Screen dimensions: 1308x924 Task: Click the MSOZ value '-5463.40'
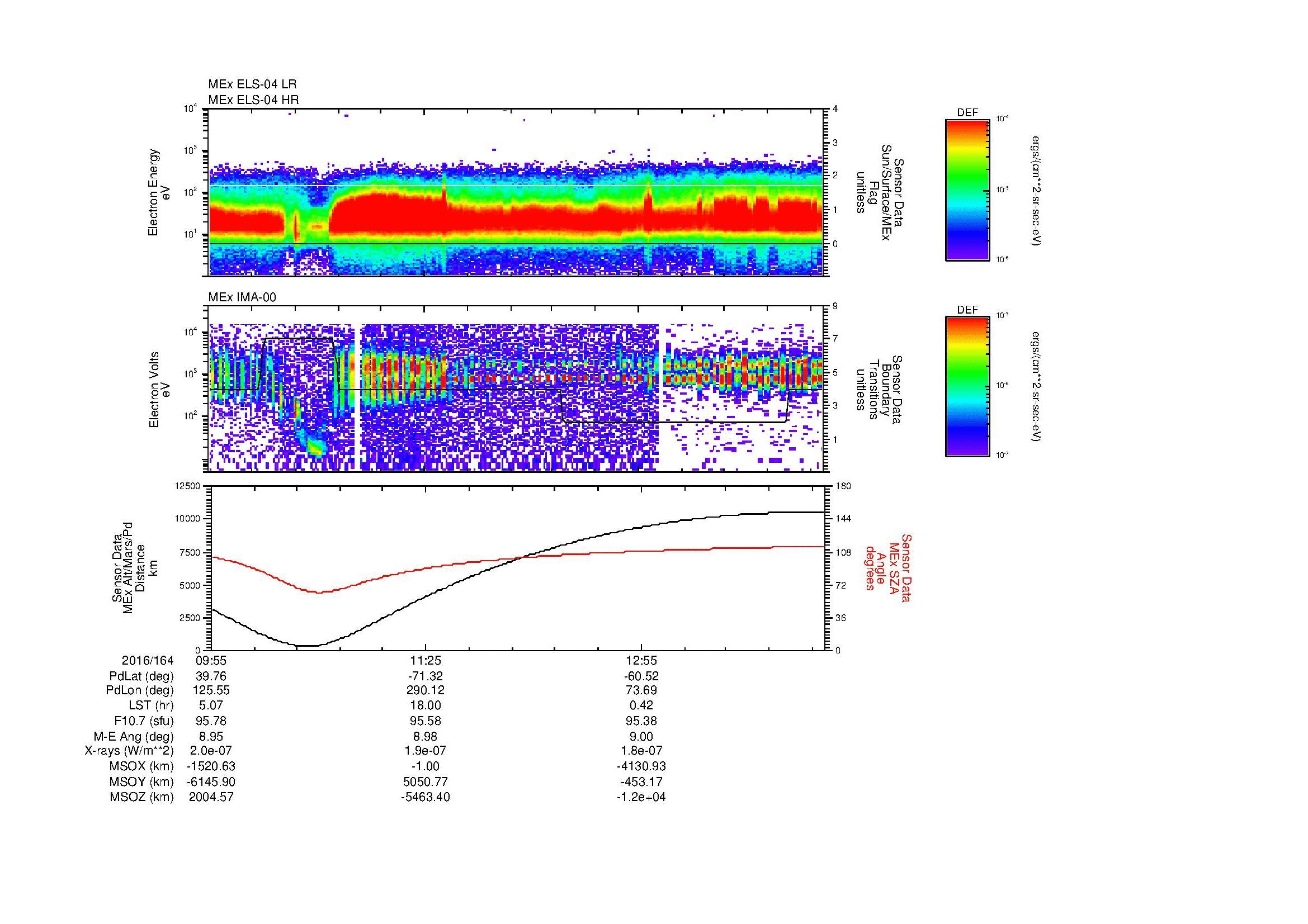click(x=426, y=797)
